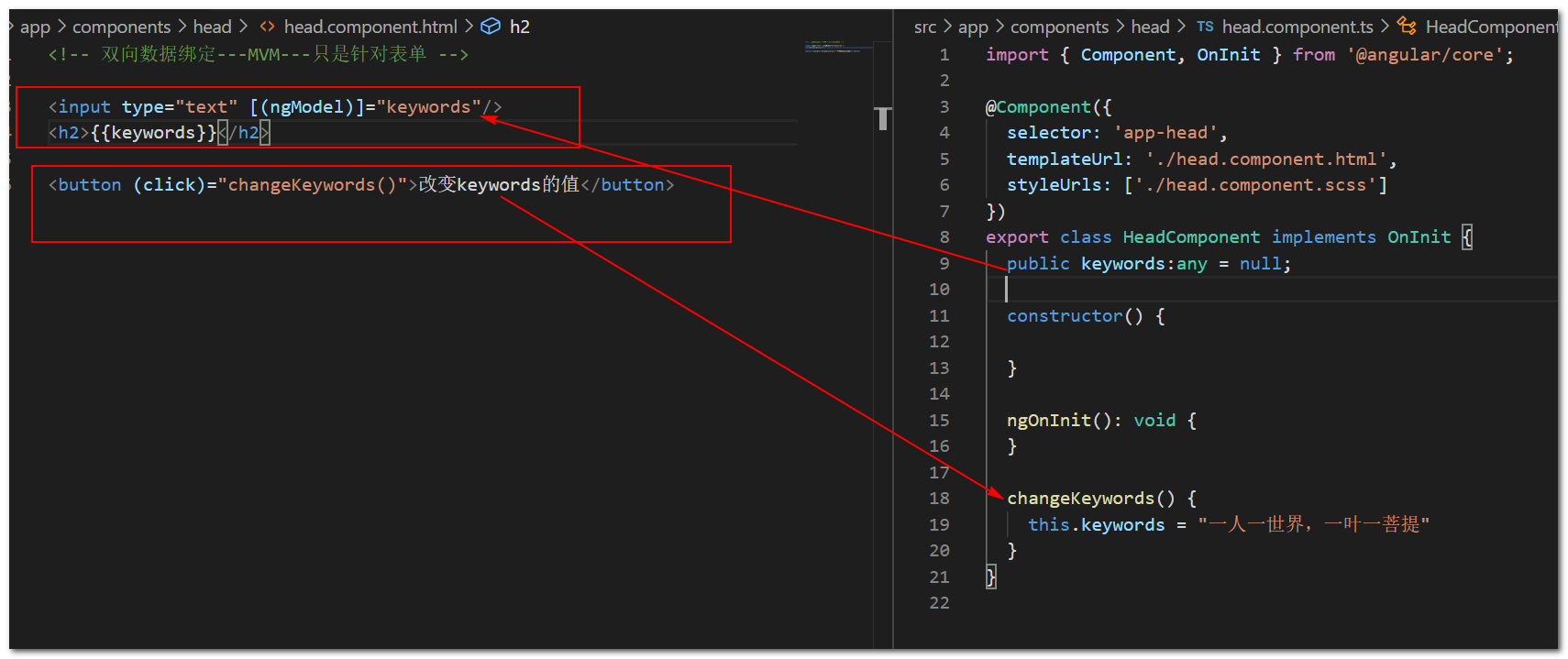
Task: Click line number 18 in gutter
Action: [939, 499]
